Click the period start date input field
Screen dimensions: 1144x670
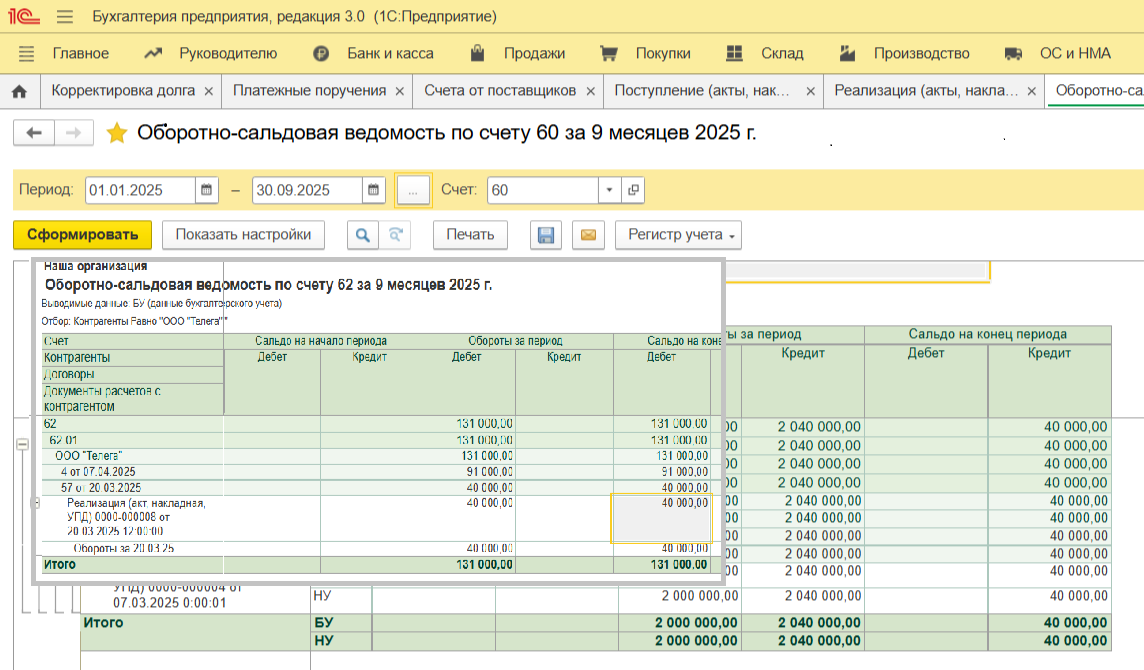coord(140,190)
